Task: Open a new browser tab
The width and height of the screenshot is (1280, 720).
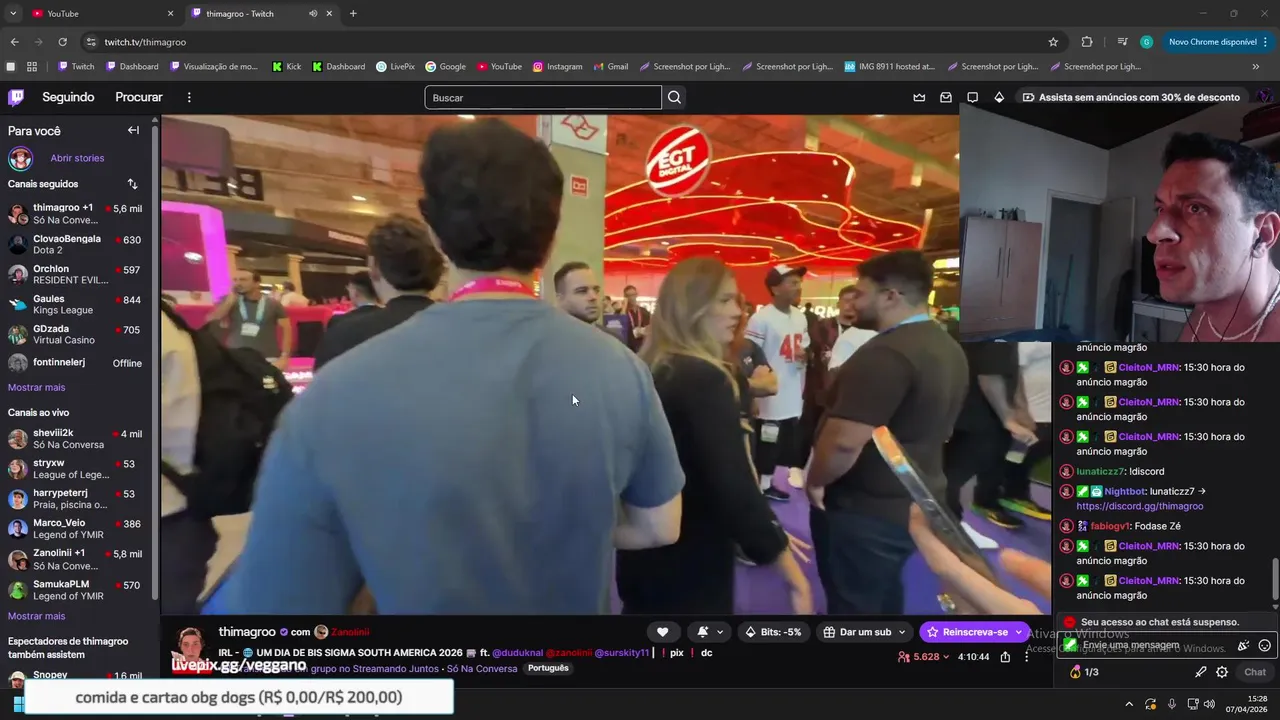Action: click(353, 14)
